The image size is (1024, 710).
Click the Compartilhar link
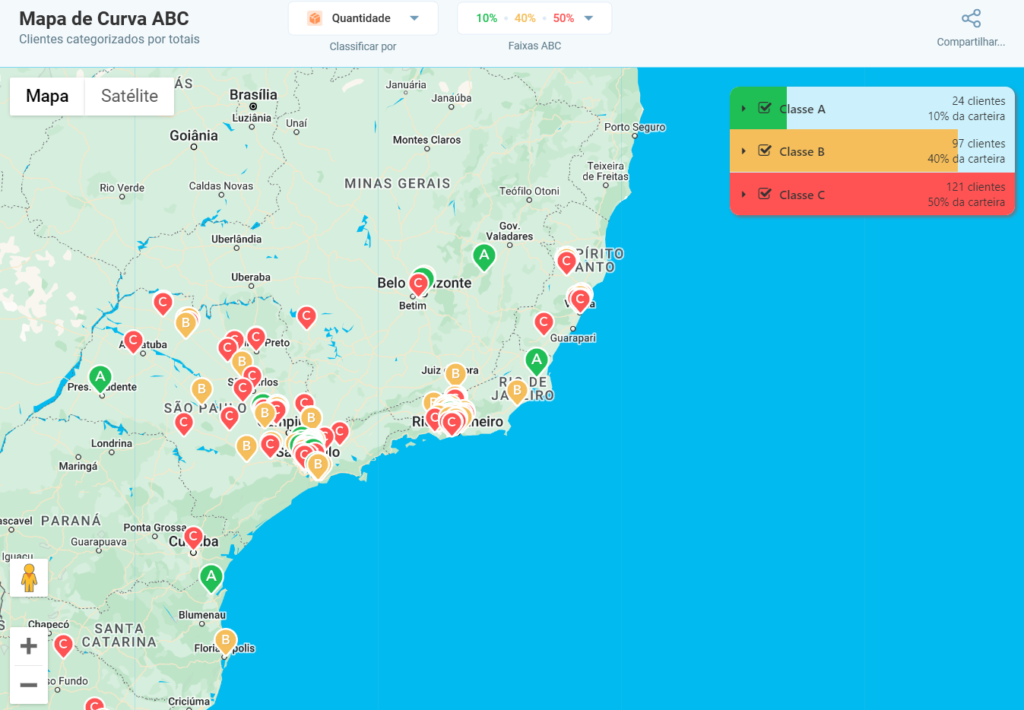(969, 41)
